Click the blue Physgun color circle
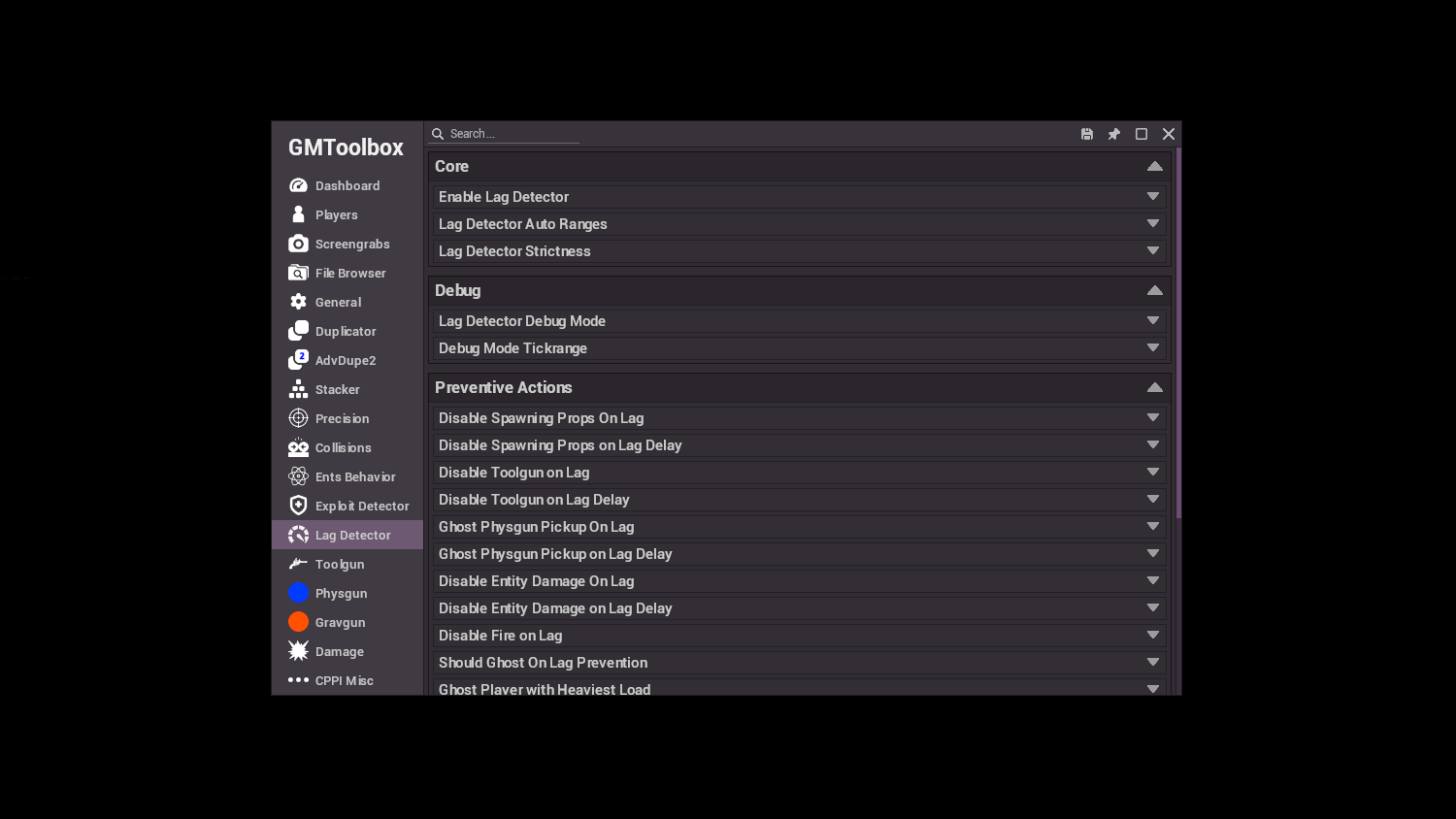This screenshot has width=1456, height=819. coord(298,593)
